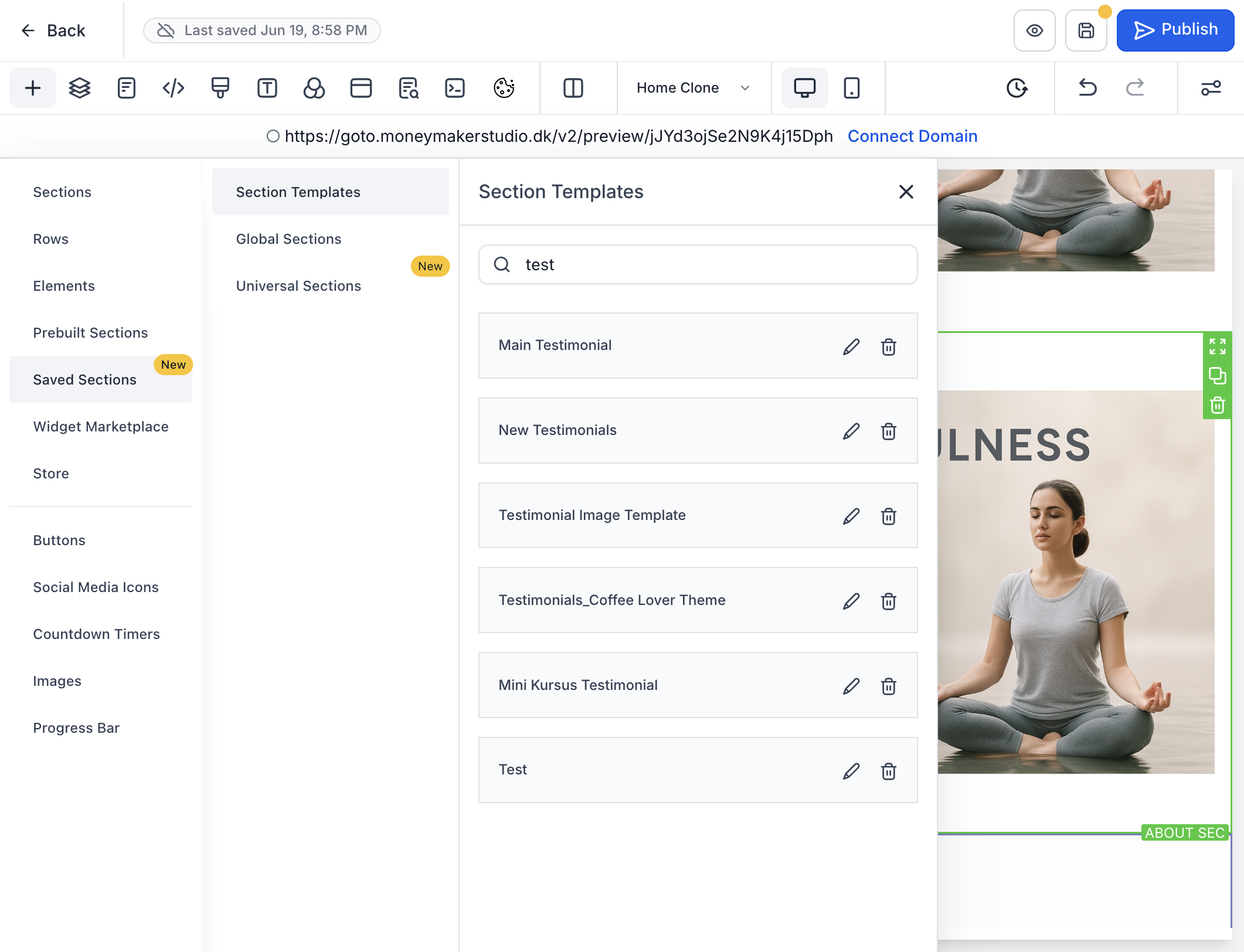This screenshot has height=952, width=1244.
Task: Switch to desktop device view
Action: (804, 88)
